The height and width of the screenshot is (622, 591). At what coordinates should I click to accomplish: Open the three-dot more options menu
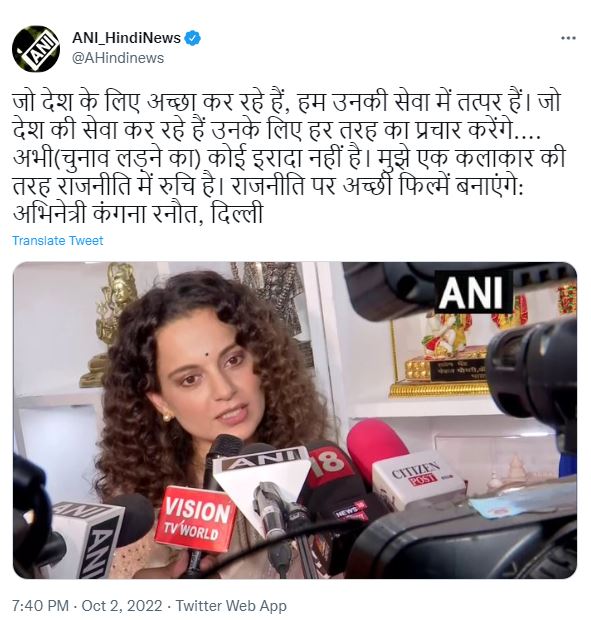point(568,38)
